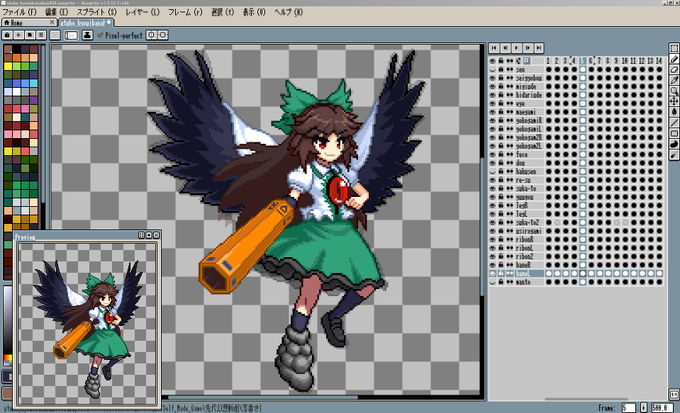Open onion skin options in timeline header
680x413 pixels.
tap(526, 61)
